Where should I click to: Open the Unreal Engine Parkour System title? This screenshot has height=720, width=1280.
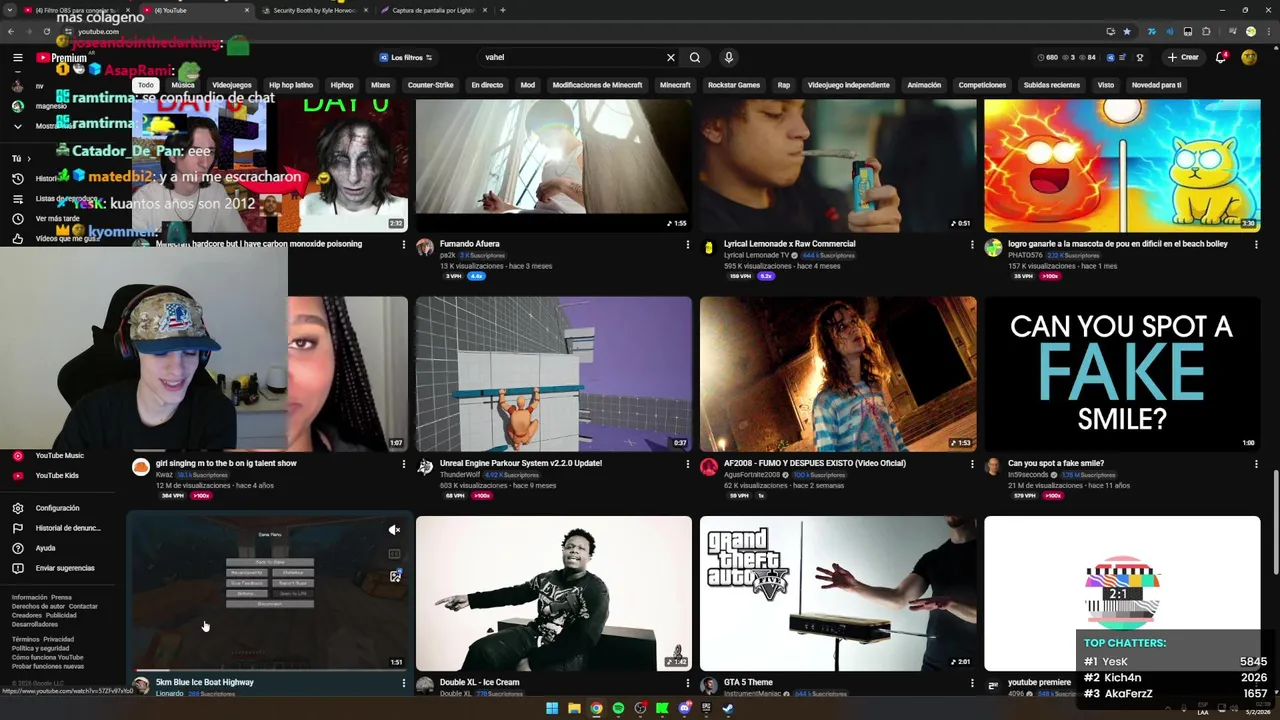click(521, 463)
